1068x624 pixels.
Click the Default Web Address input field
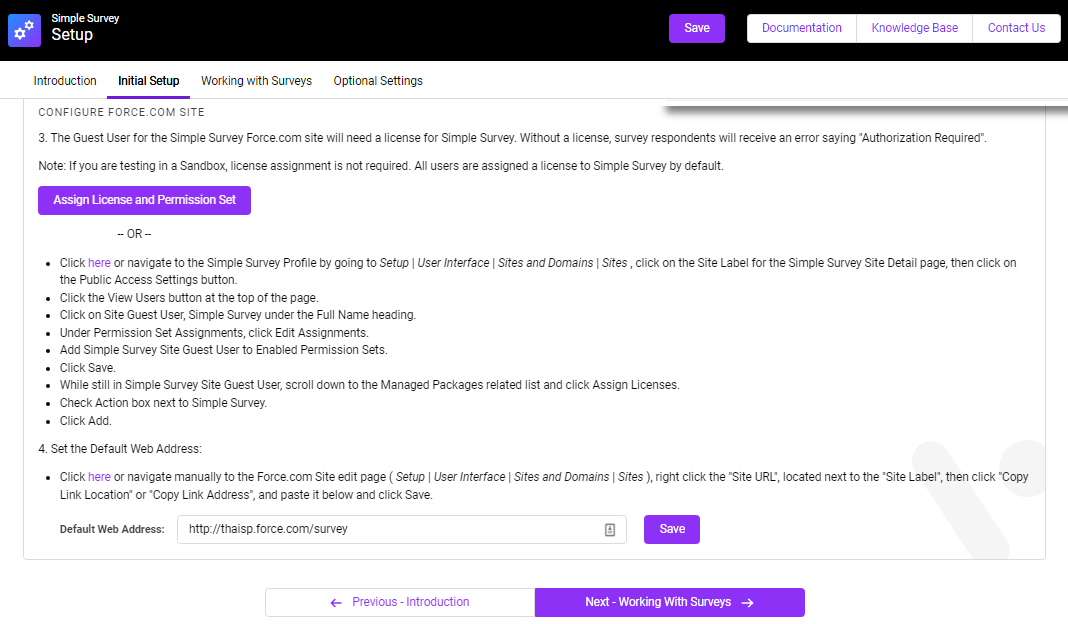point(402,529)
